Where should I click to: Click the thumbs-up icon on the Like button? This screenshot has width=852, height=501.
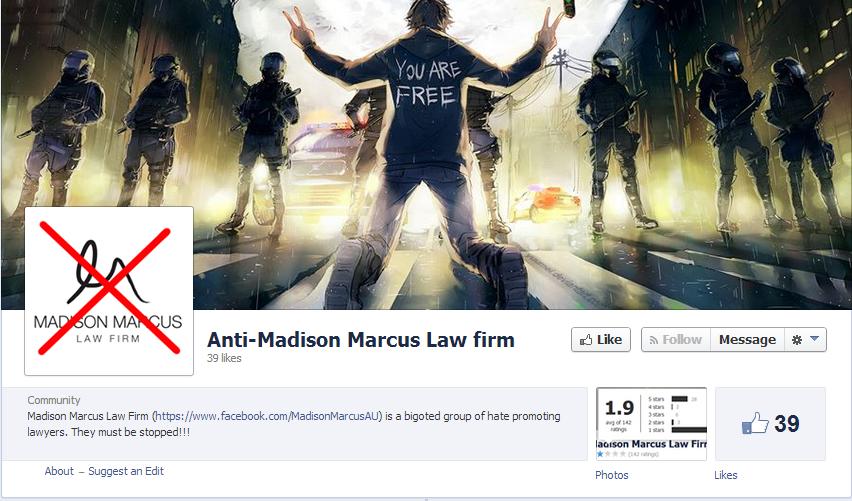[586, 340]
